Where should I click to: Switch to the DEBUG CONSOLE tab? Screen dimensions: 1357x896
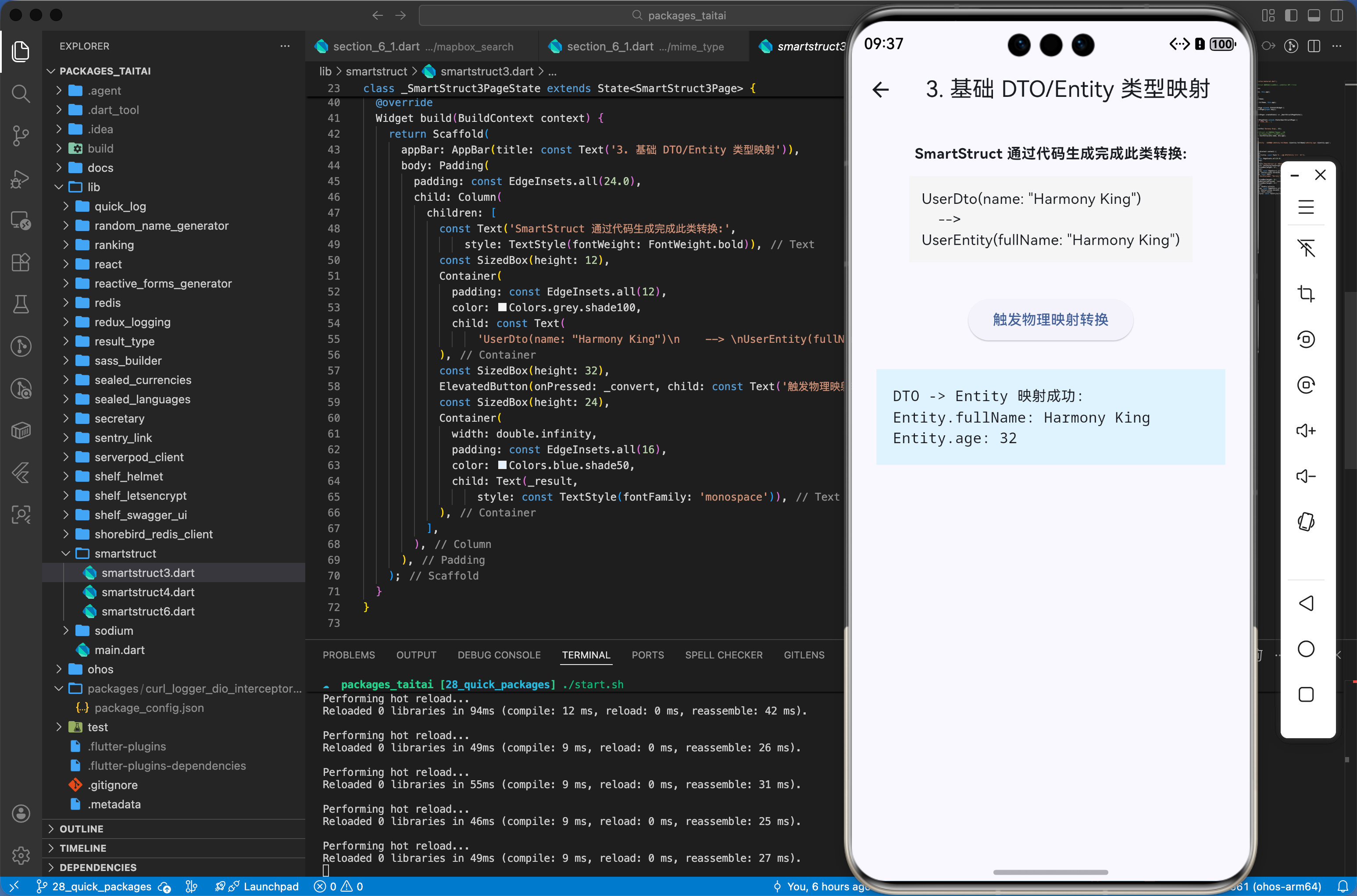coord(498,655)
